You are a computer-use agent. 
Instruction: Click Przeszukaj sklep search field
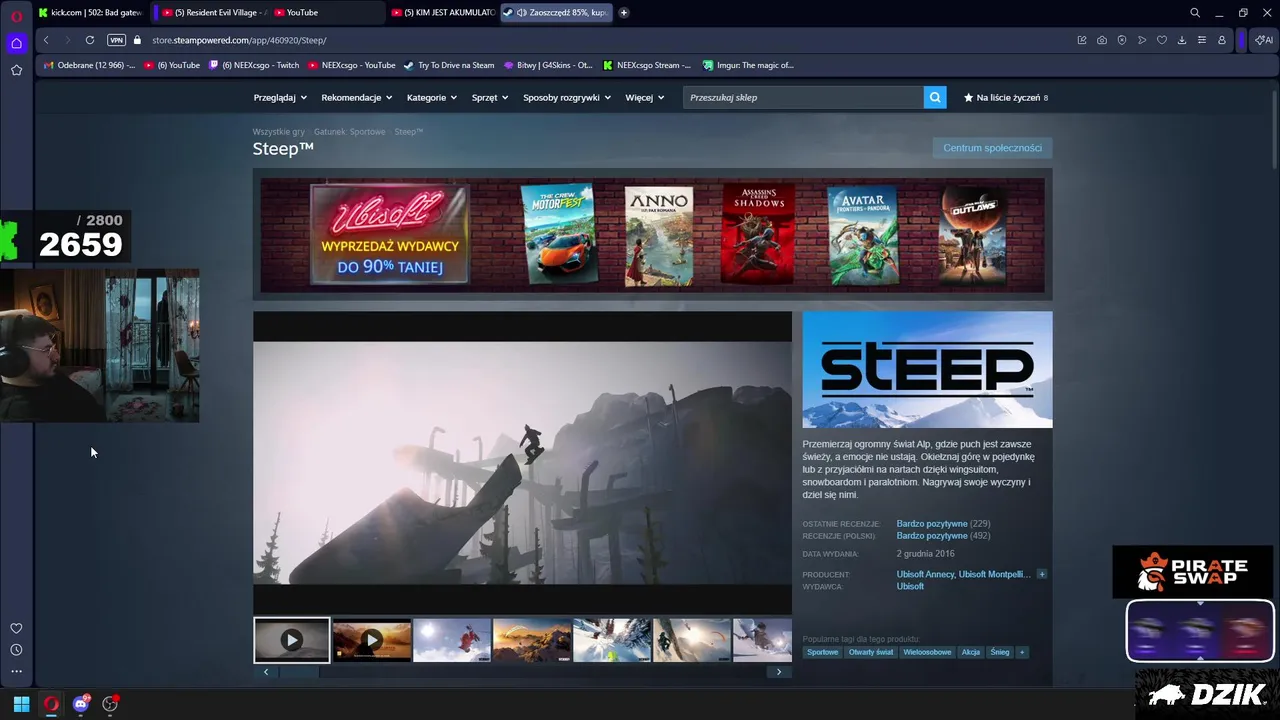[x=803, y=97]
